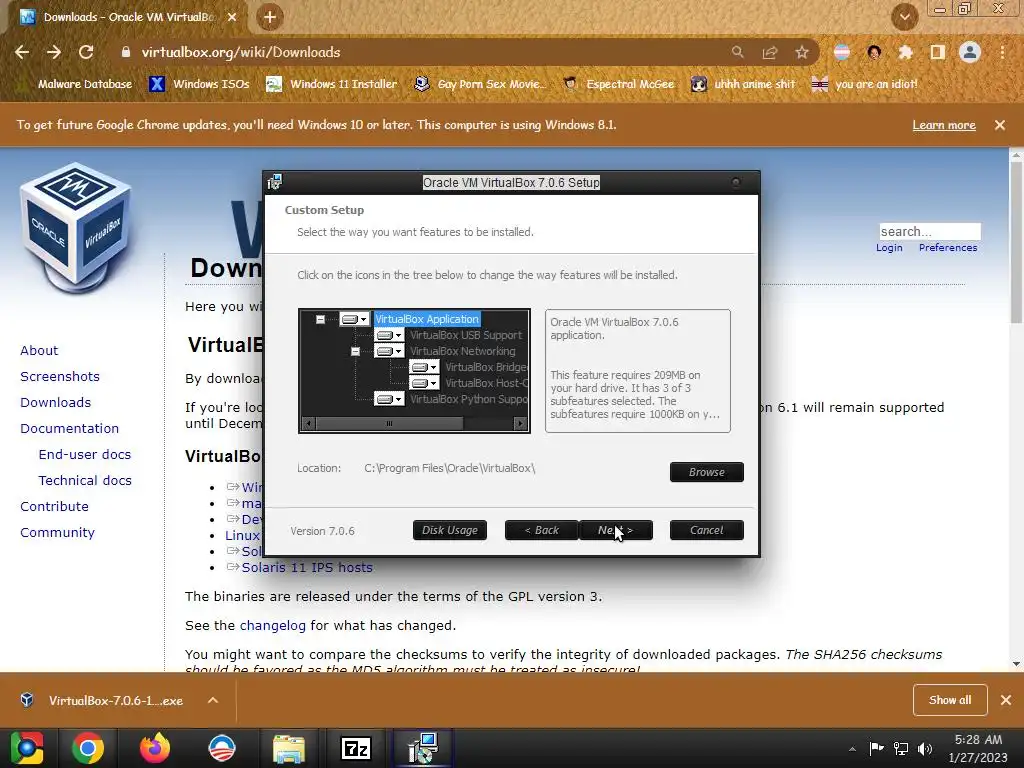Toggle Chrome side panel icon
The height and width of the screenshot is (768, 1024).
(937, 52)
